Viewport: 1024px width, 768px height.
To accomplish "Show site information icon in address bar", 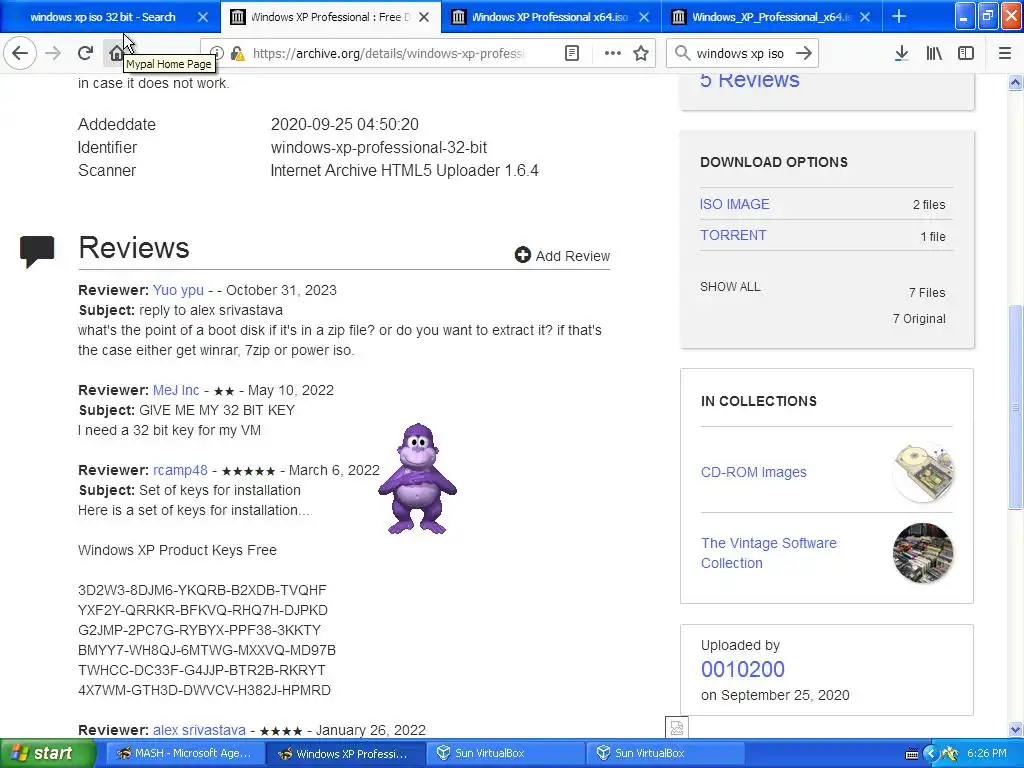I will point(217,54).
